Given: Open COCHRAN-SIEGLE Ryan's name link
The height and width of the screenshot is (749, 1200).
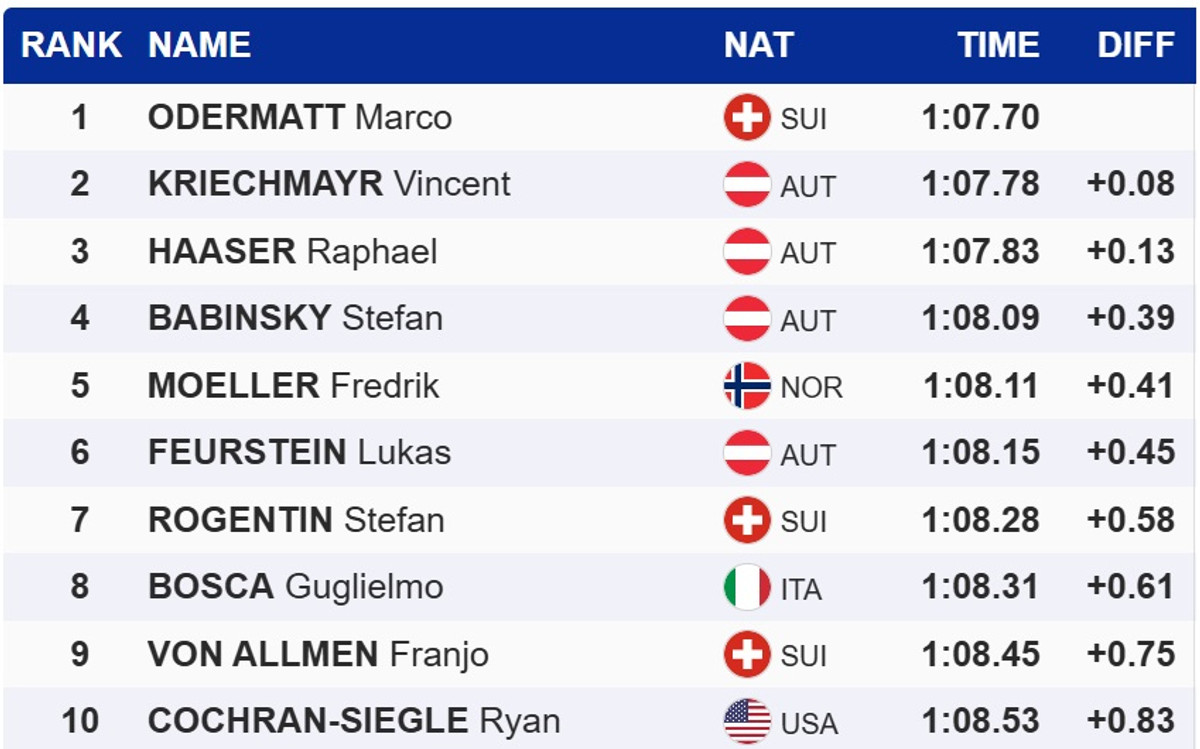Looking at the screenshot, I should (354, 721).
